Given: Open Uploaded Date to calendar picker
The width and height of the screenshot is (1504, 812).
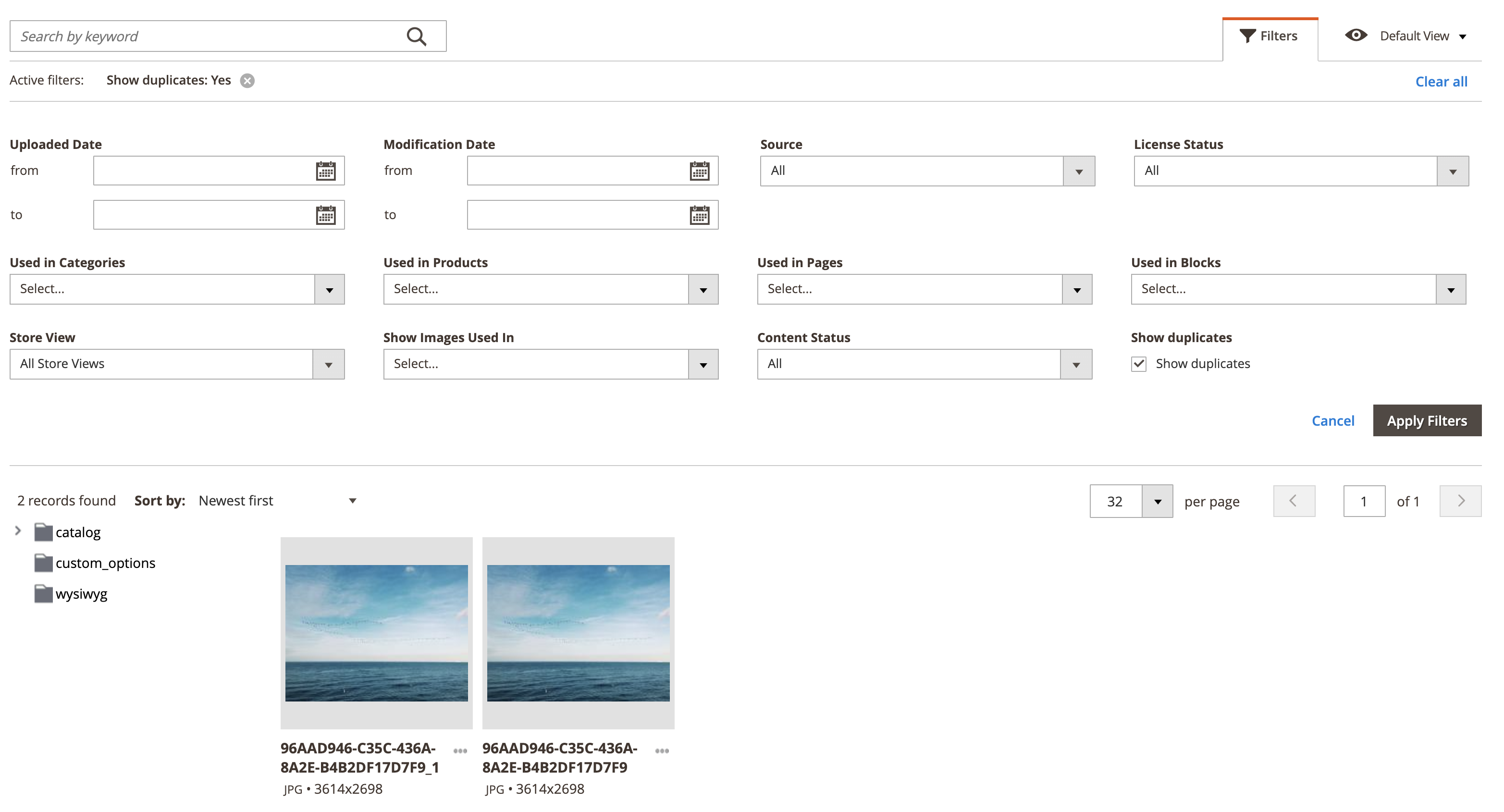Looking at the screenshot, I should click(326, 215).
